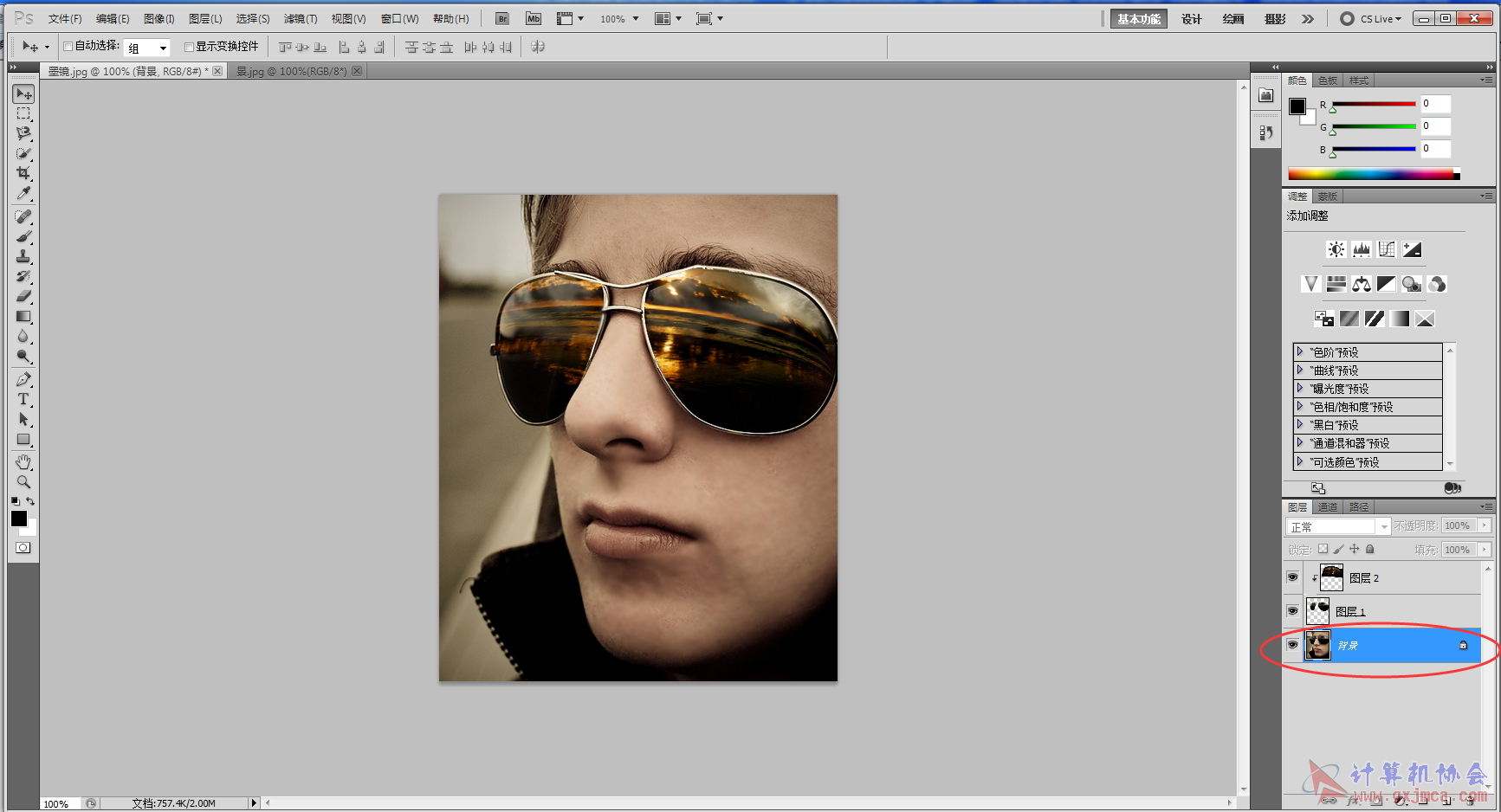The image size is (1501, 812).
Task: Open the CS Live button
Action: tap(1371, 19)
